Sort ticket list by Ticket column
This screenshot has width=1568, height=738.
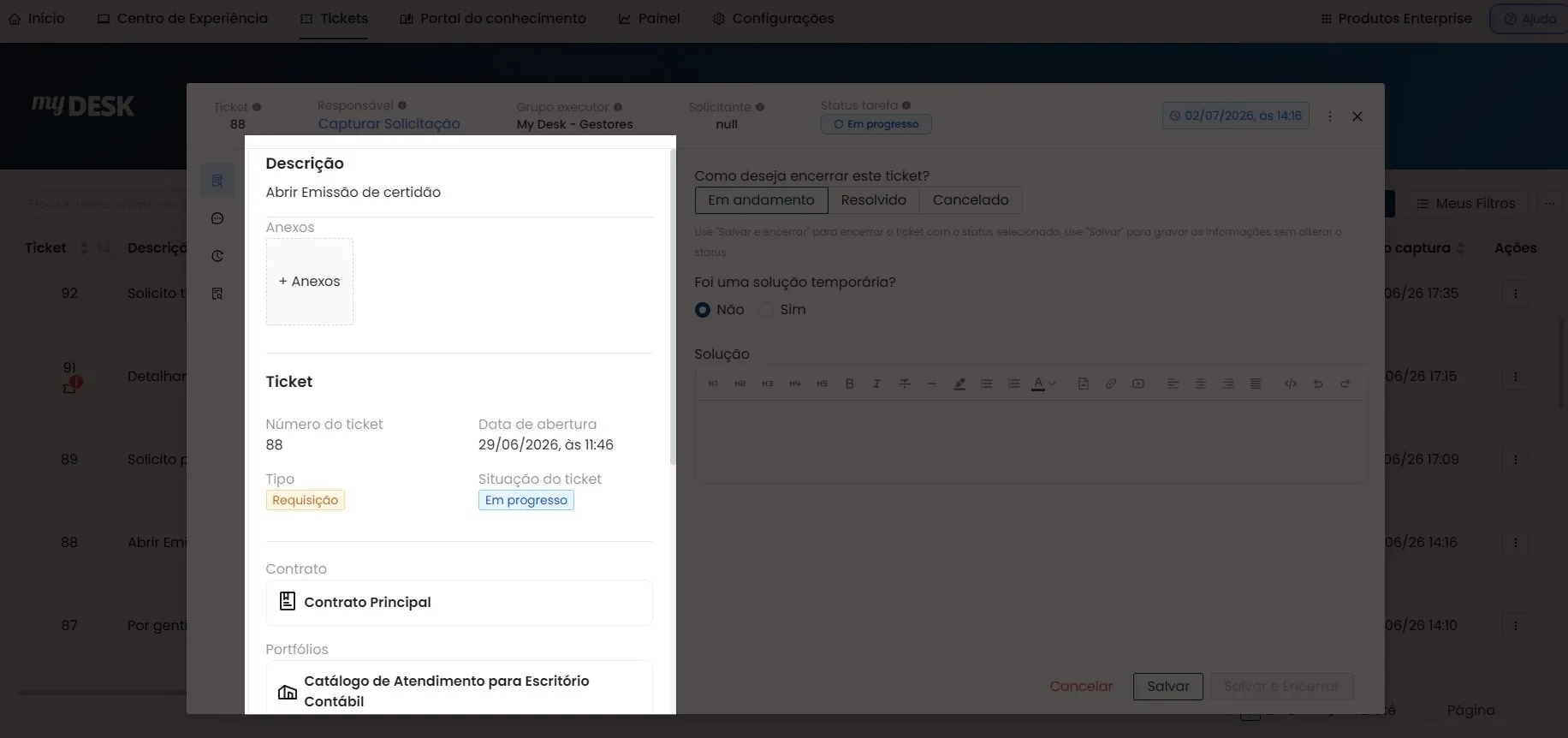pos(84,248)
